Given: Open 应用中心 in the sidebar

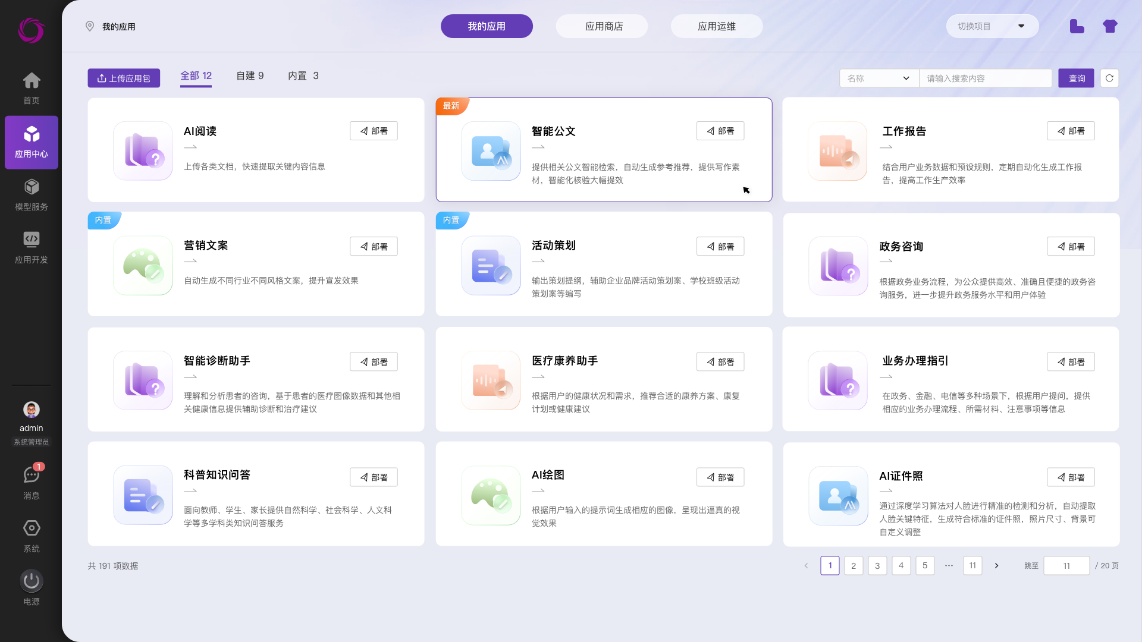Looking at the screenshot, I should [31, 142].
